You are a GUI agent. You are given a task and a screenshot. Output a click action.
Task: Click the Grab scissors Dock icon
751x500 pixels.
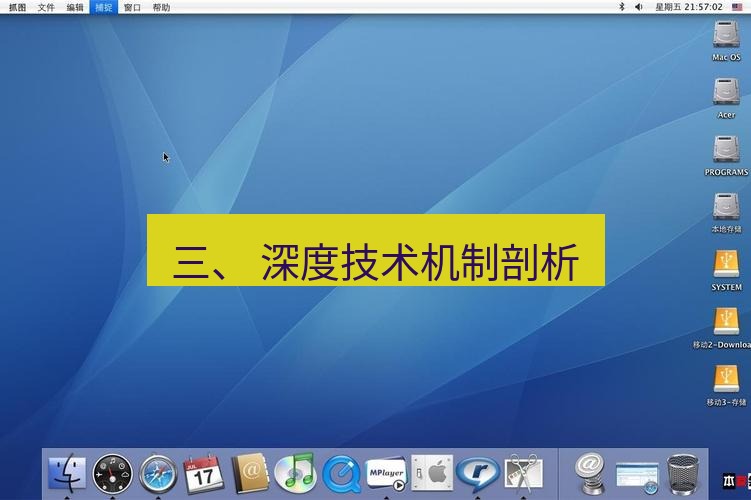[523, 473]
